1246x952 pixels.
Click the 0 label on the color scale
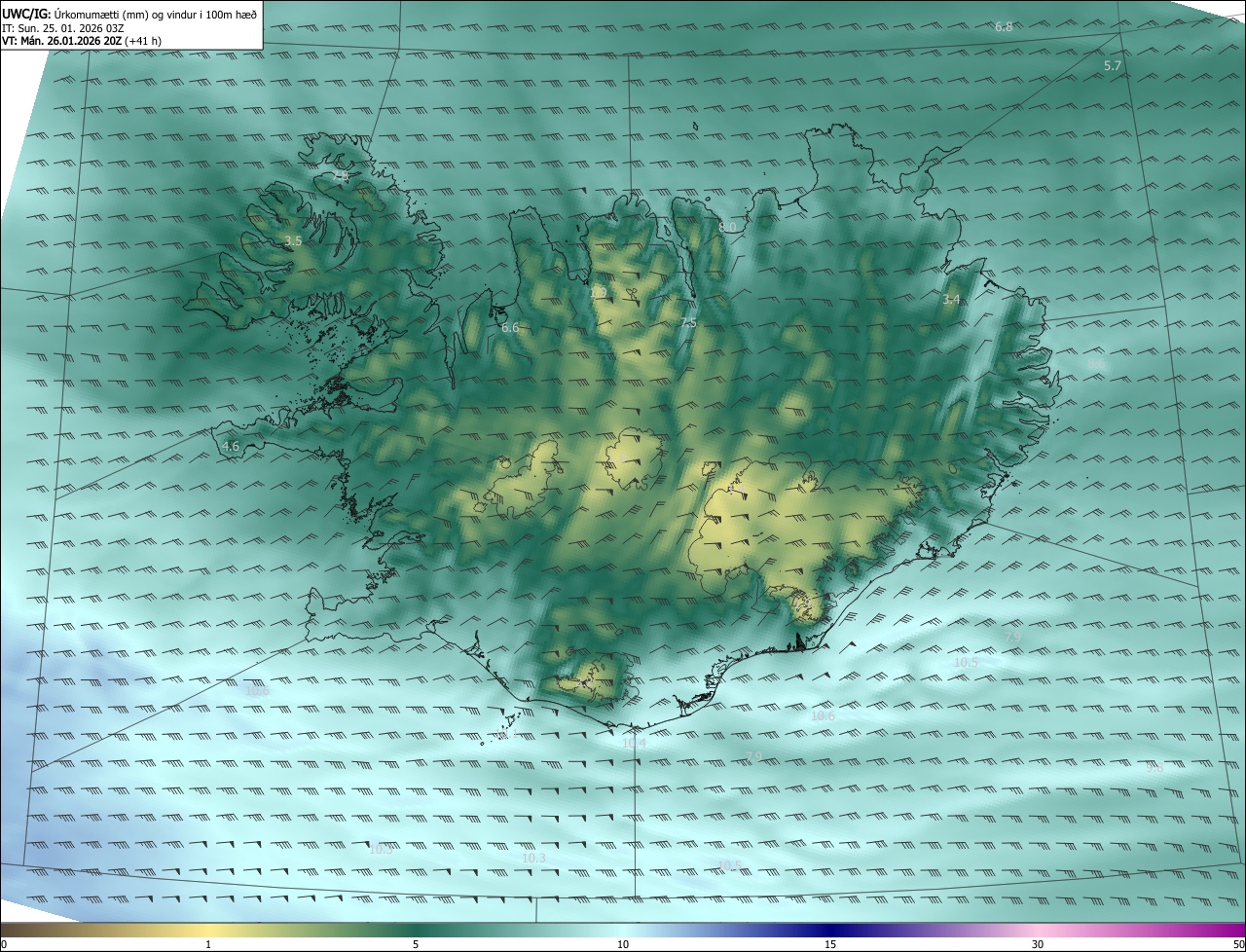click(x=4, y=944)
